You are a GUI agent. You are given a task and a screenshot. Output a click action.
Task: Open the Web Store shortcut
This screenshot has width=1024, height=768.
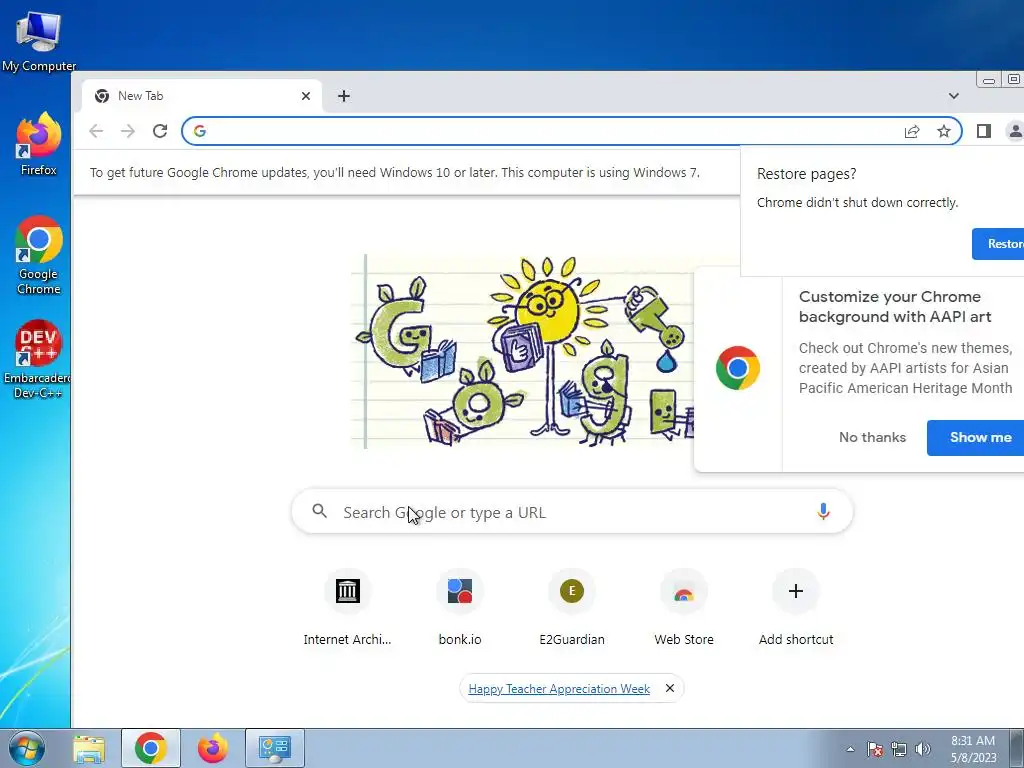pyautogui.click(x=684, y=607)
